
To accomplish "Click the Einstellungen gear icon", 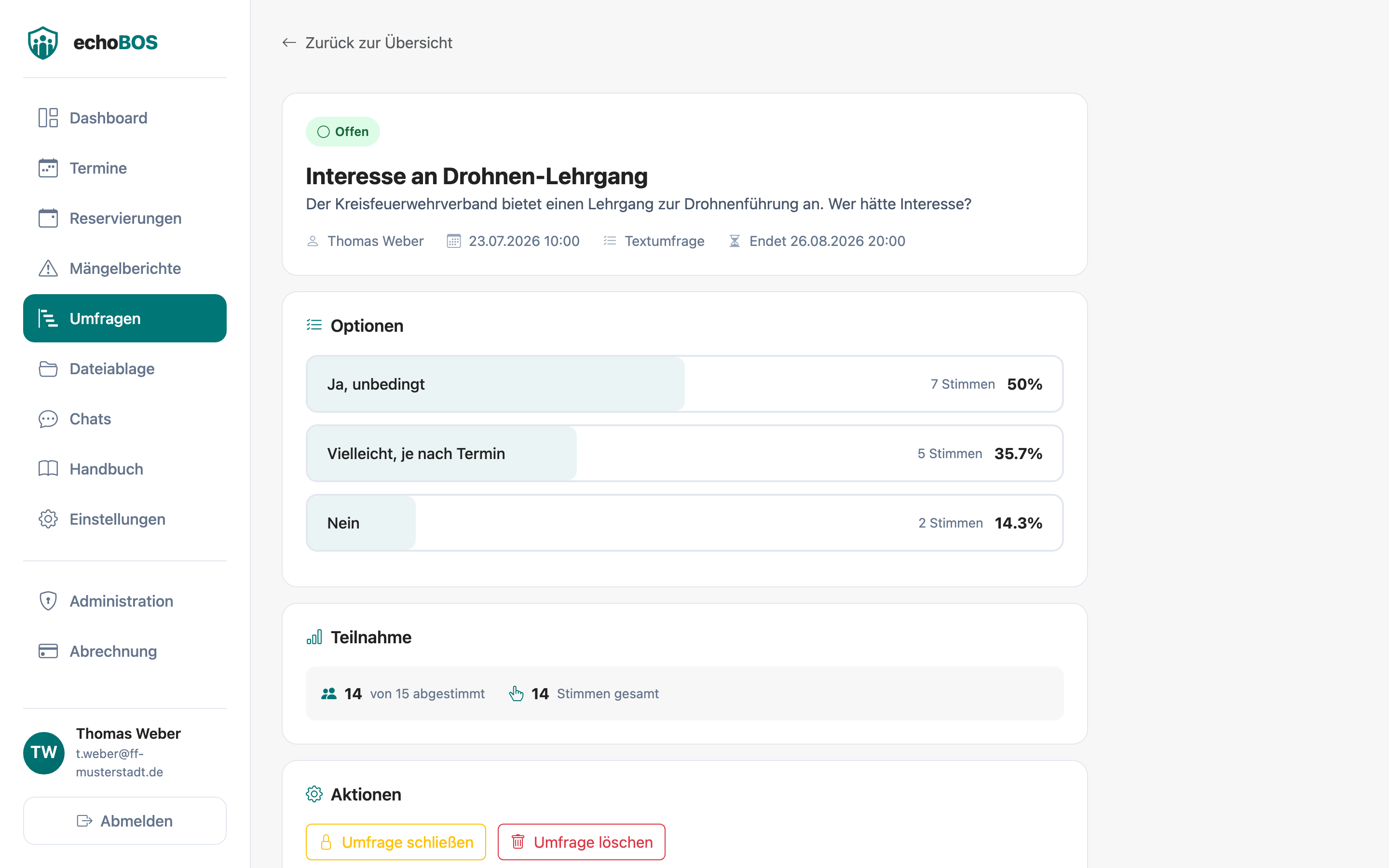I will pos(48,519).
